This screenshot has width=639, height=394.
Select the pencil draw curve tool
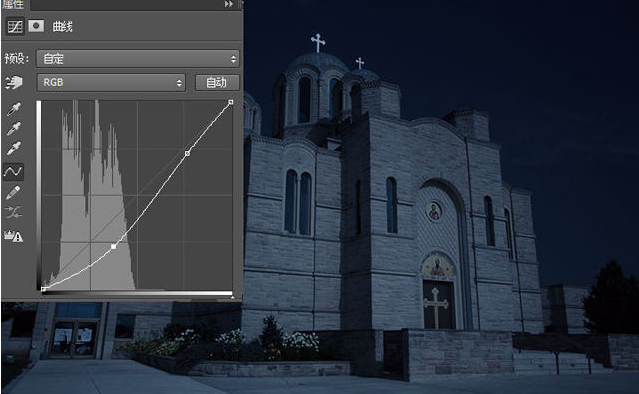pos(13,192)
